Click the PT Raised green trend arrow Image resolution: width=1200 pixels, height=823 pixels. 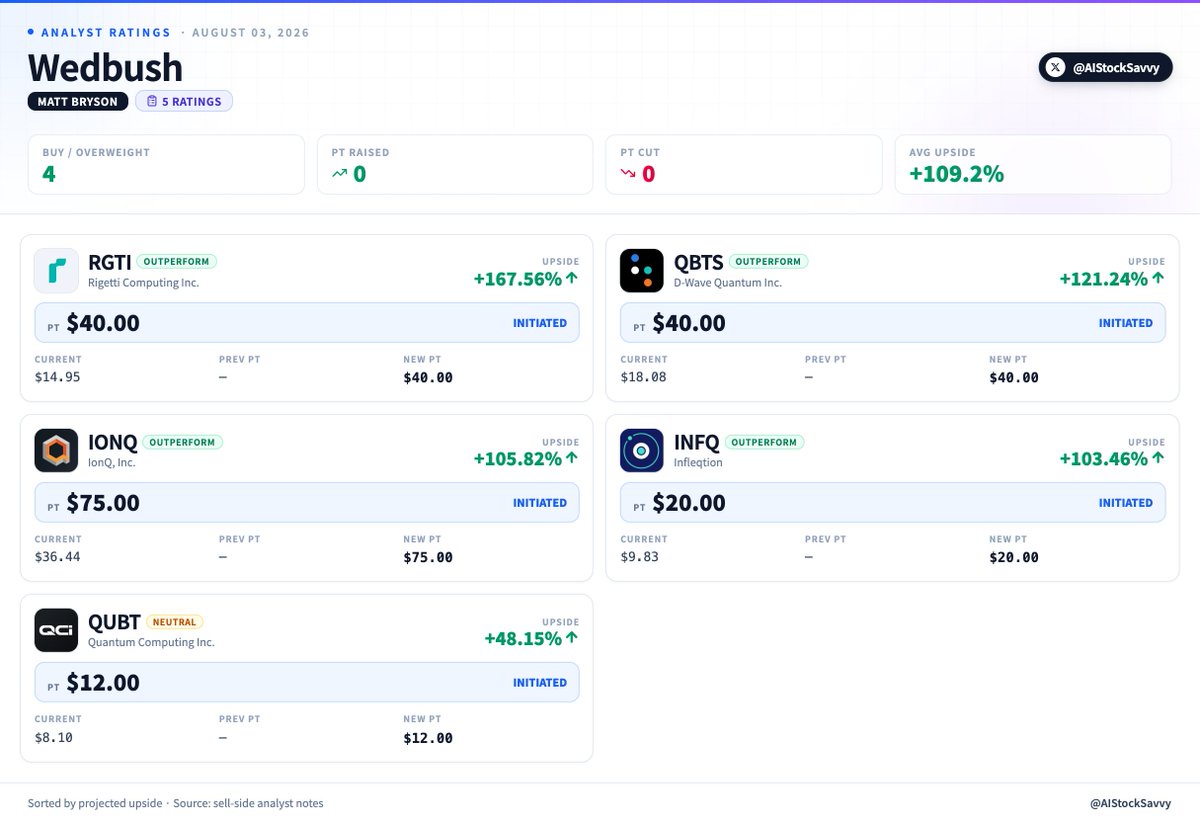[340, 174]
